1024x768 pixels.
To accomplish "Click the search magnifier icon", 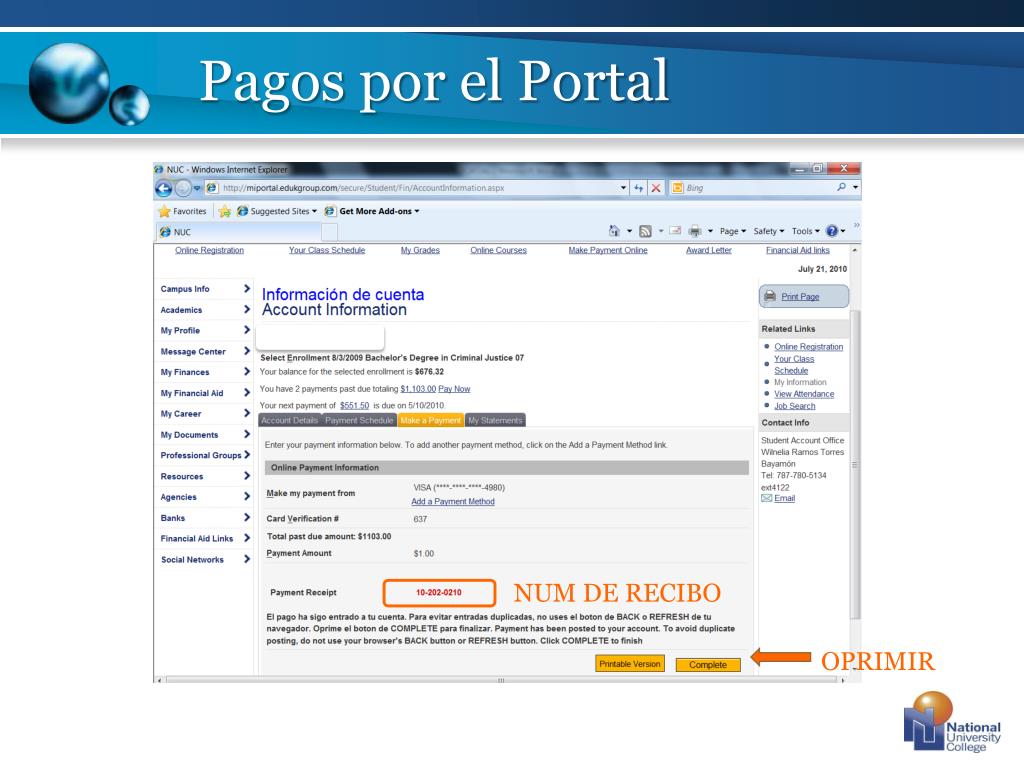I will coord(841,187).
